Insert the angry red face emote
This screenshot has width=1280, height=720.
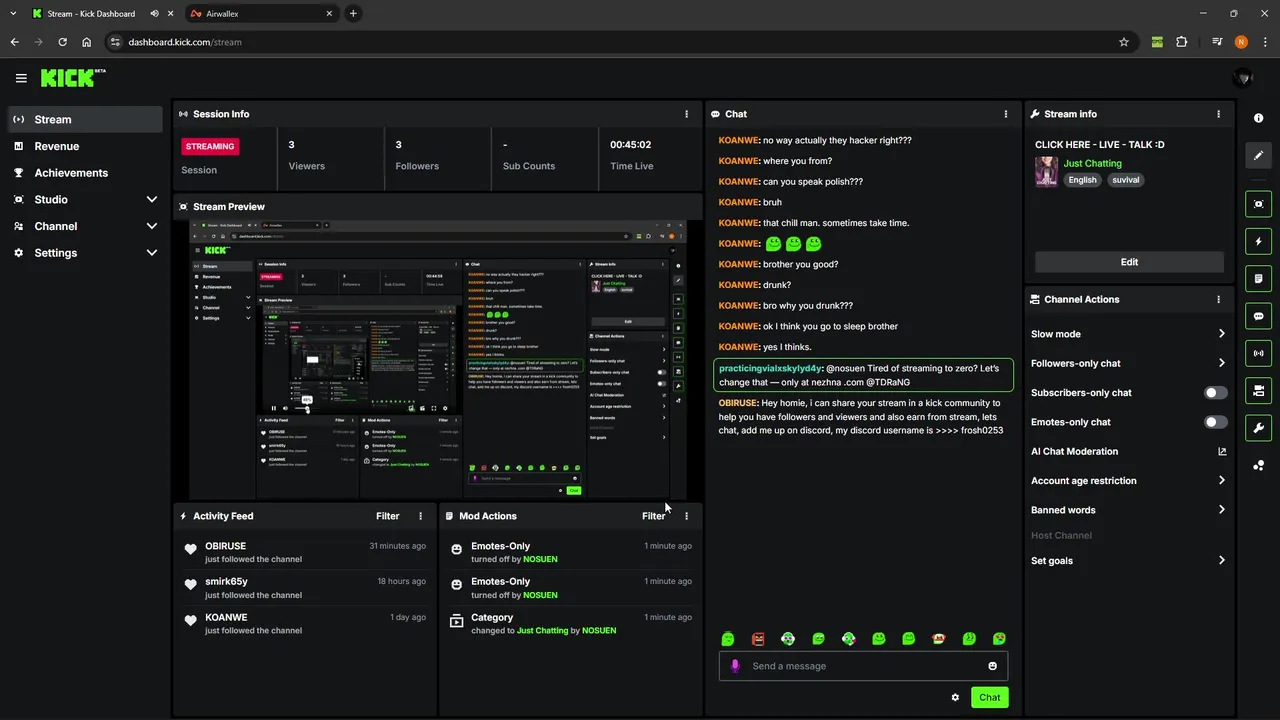coord(758,639)
